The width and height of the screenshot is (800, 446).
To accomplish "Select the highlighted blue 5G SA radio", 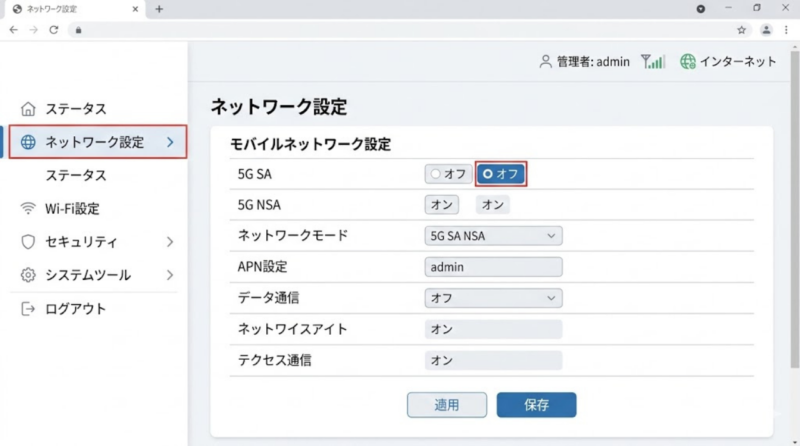I will pos(501,174).
